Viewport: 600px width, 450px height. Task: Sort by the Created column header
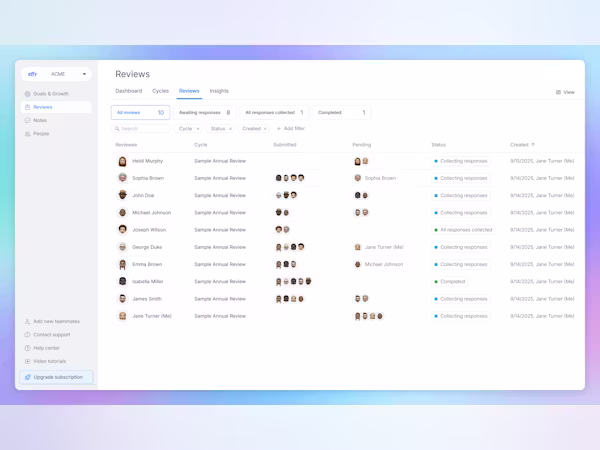click(x=522, y=145)
